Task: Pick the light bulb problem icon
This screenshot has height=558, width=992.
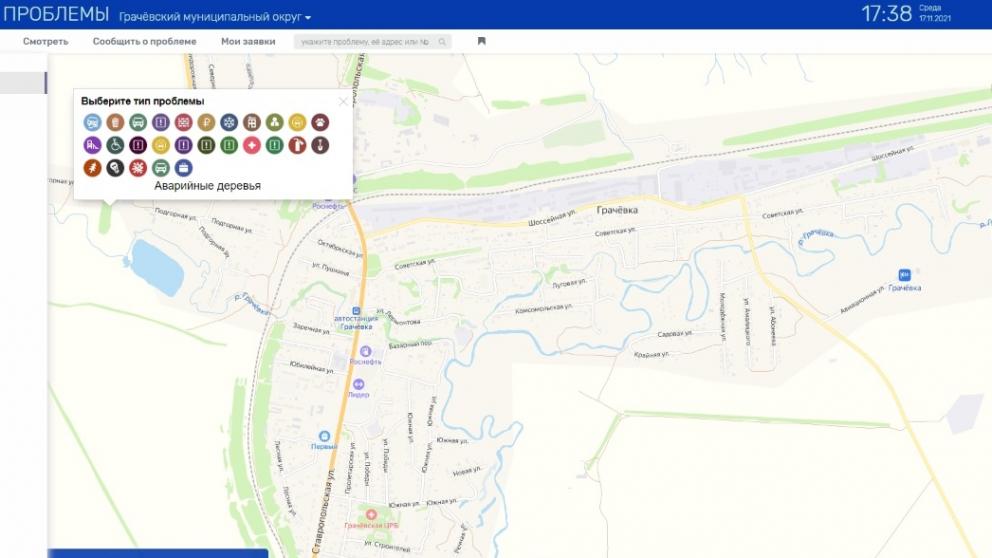Action: coord(115,168)
